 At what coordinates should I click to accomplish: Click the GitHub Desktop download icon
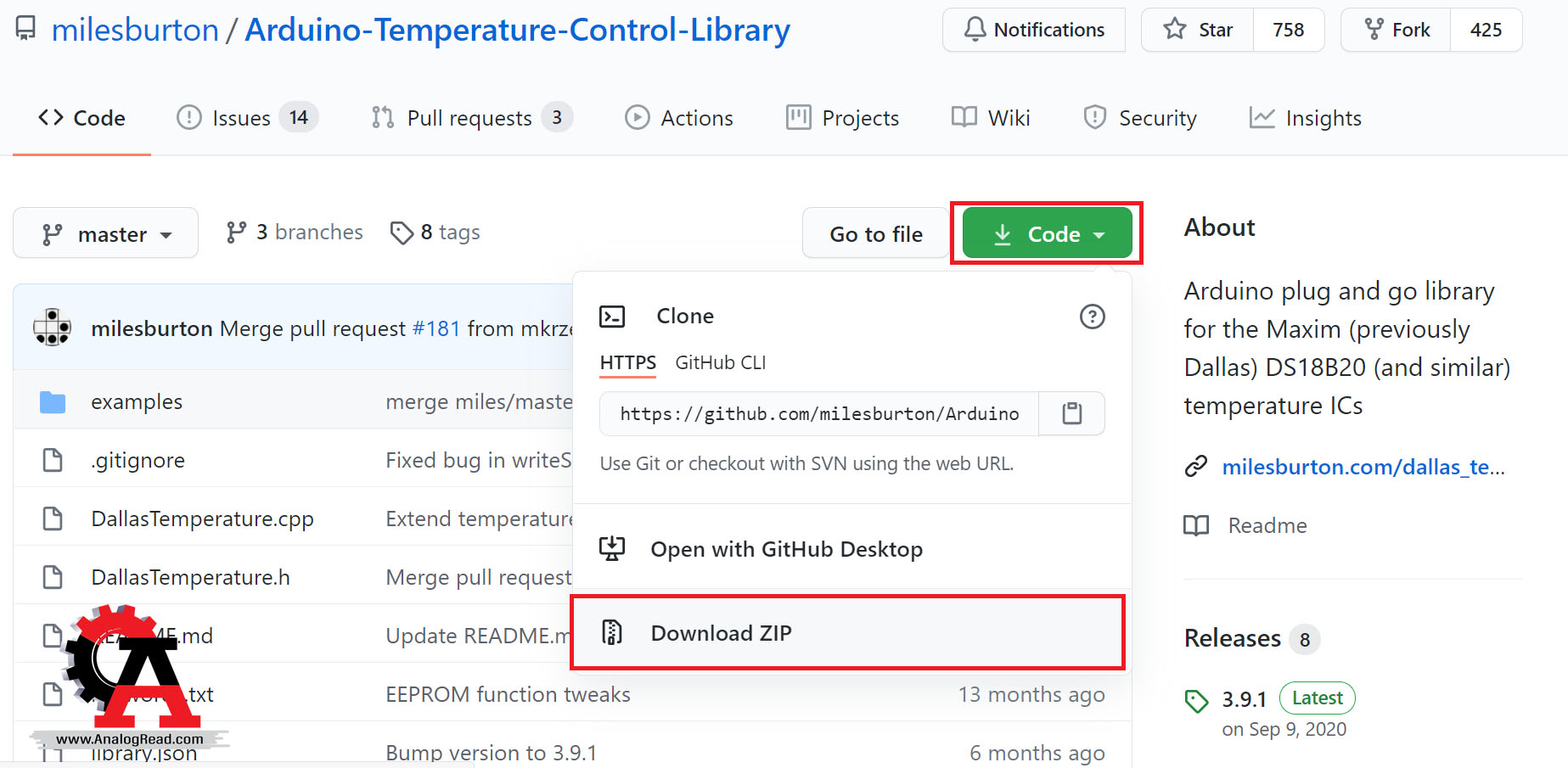(x=612, y=548)
